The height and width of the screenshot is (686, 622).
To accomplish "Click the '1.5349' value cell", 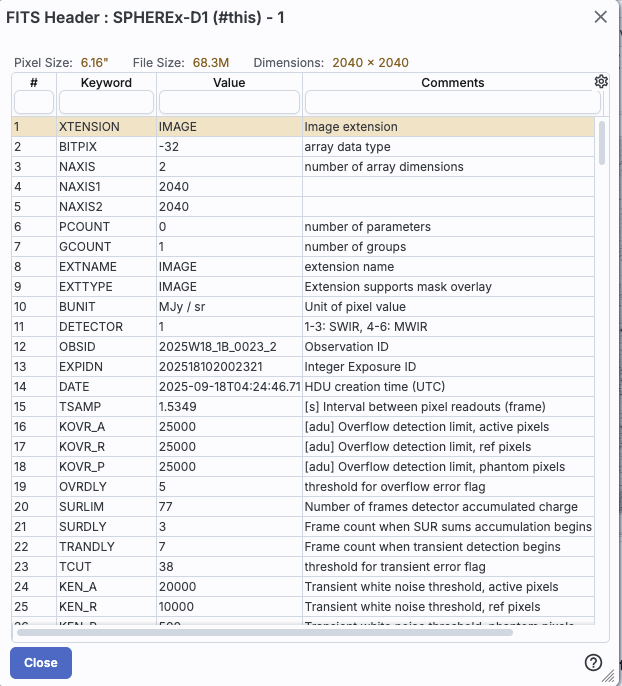I will [229, 407].
